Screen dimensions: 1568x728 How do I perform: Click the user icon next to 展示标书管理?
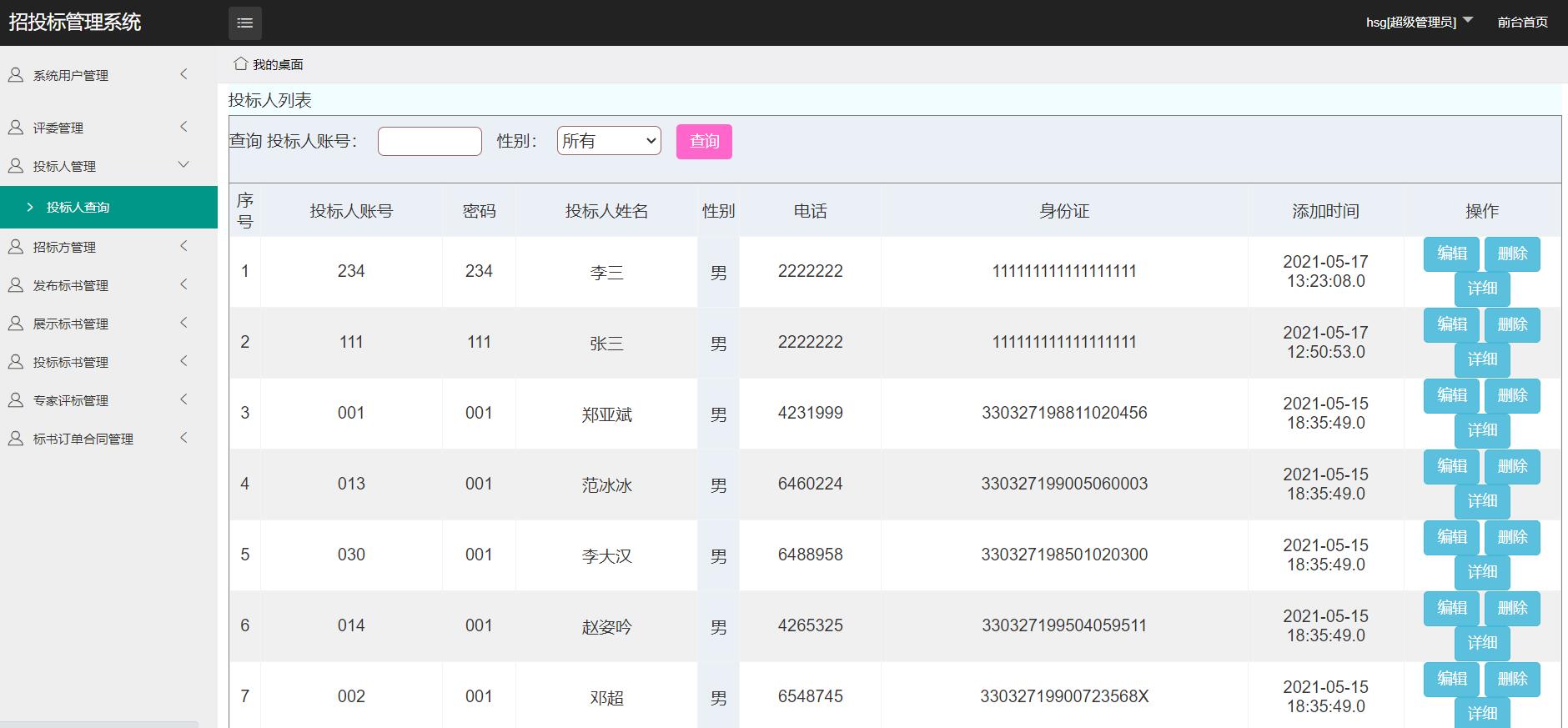tap(16, 324)
